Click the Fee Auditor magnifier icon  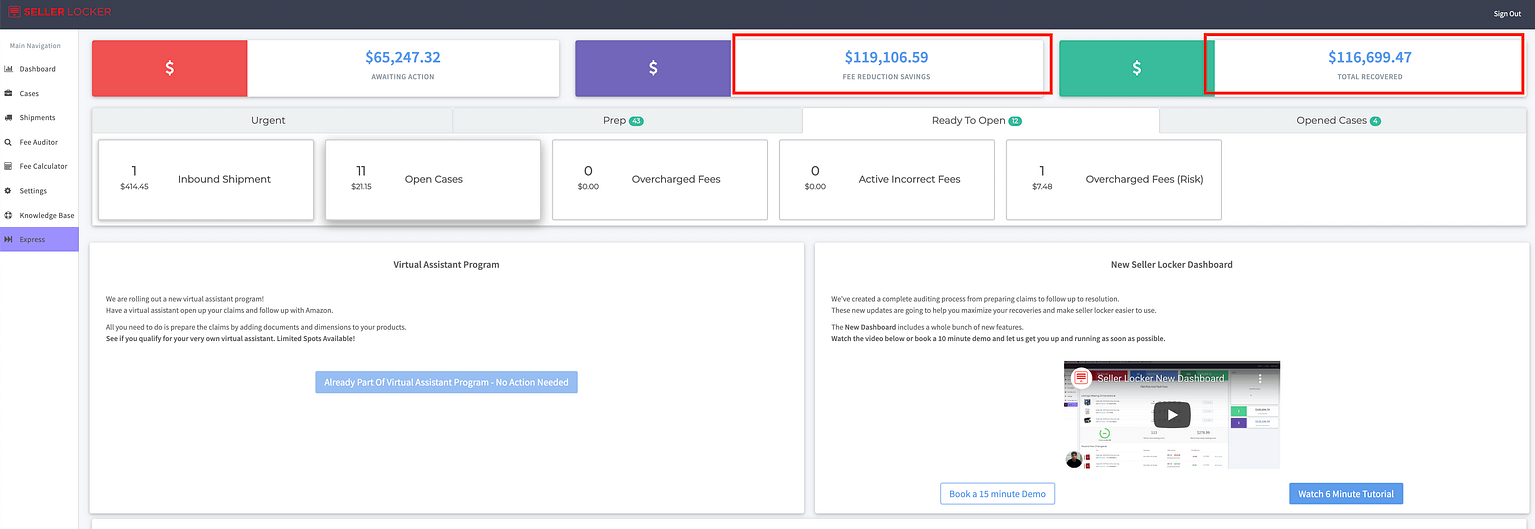coord(9,142)
